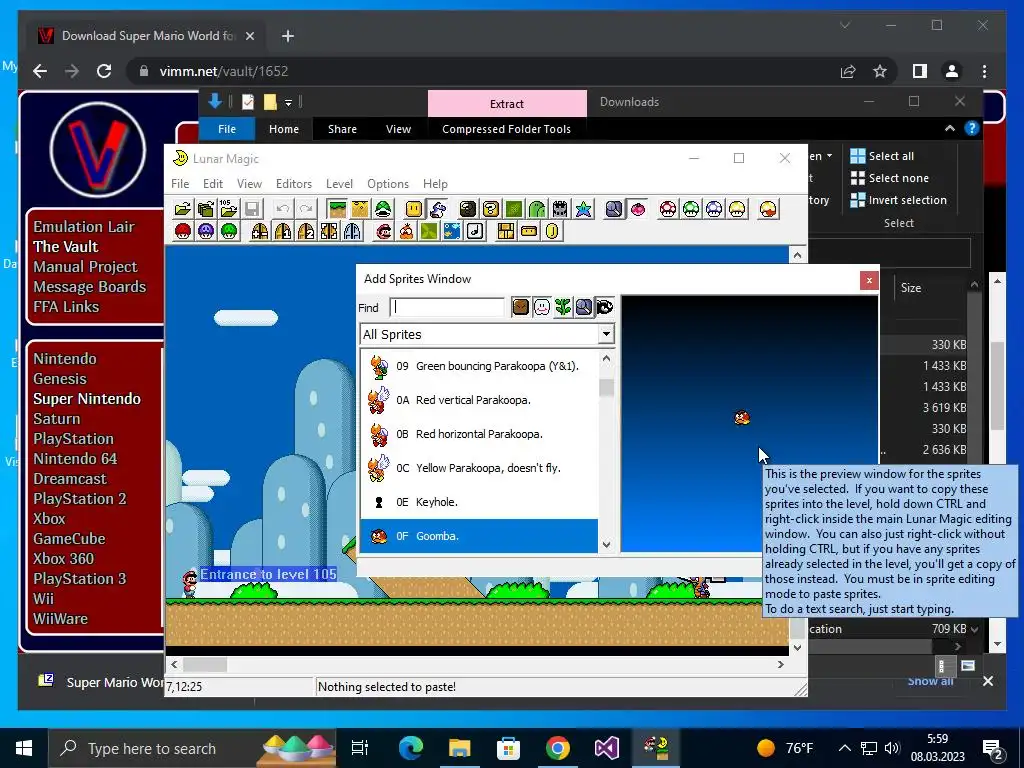1024x768 pixels.
Task: Click the red mushroom icon in top toolbar row
Action: 668,209
